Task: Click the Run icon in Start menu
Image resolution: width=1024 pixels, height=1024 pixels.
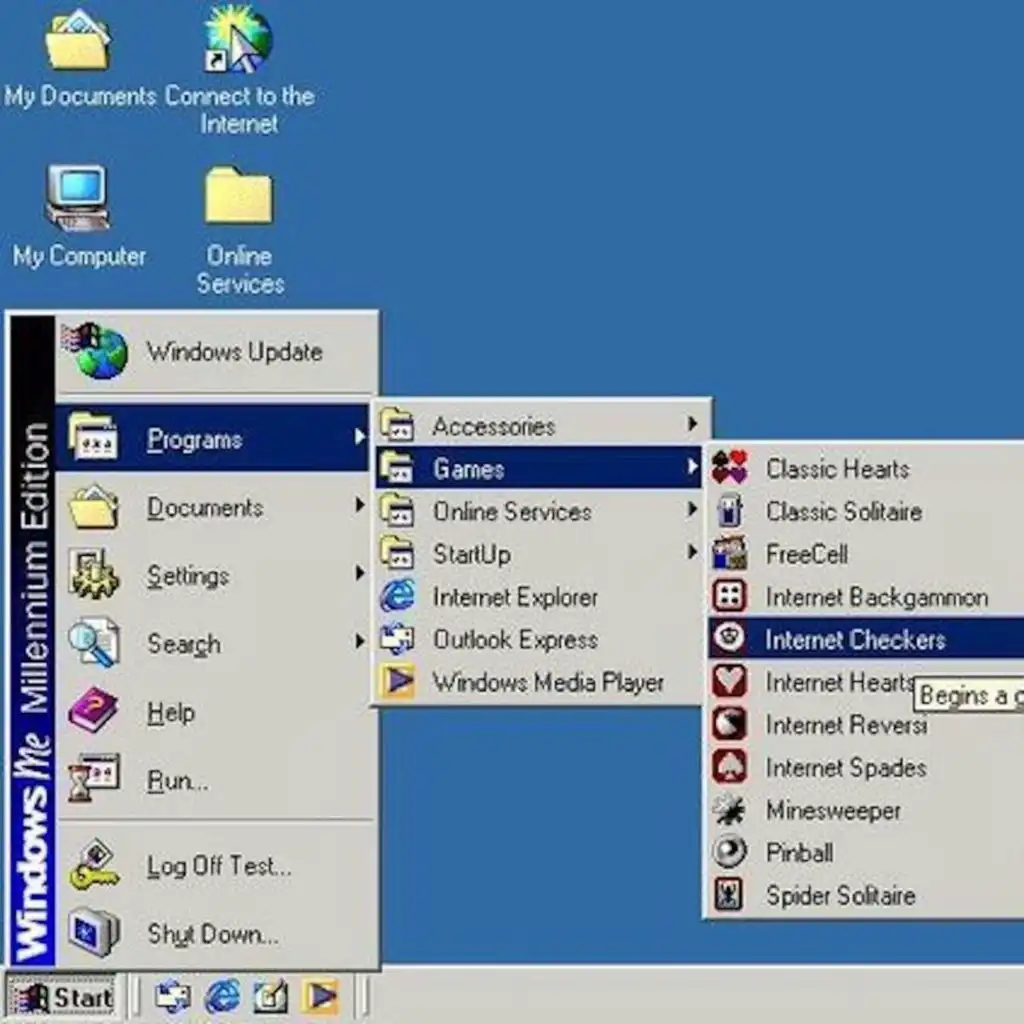Action: click(x=94, y=778)
